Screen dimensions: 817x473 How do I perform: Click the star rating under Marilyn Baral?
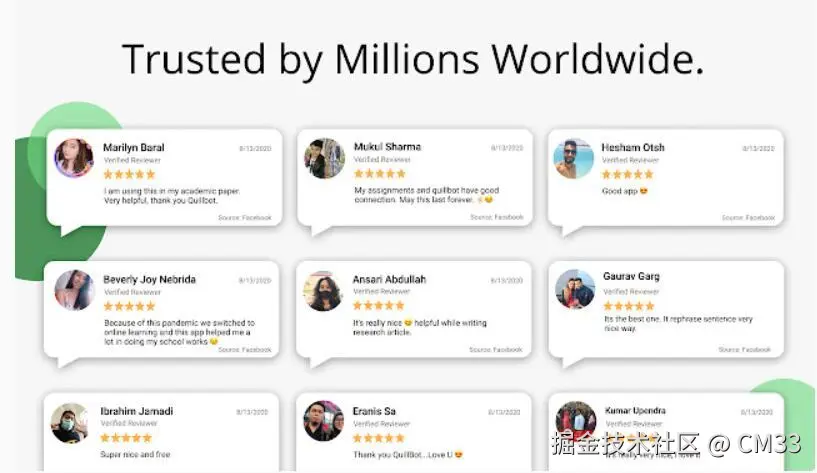click(129, 175)
